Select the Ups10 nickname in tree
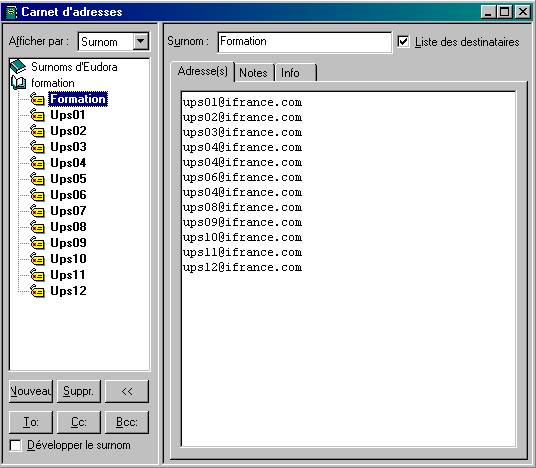The width and height of the screenshot is (536, 468). 68,259
